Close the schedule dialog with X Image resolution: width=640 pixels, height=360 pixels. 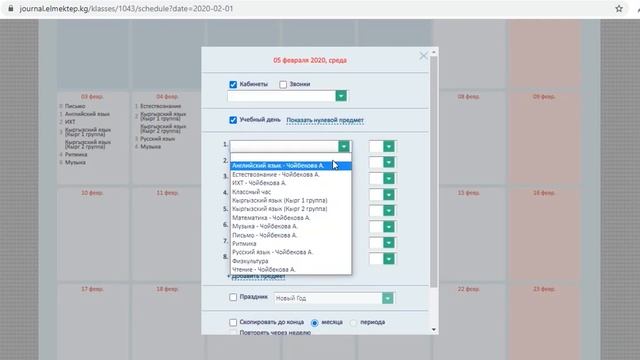coord(423,56)
